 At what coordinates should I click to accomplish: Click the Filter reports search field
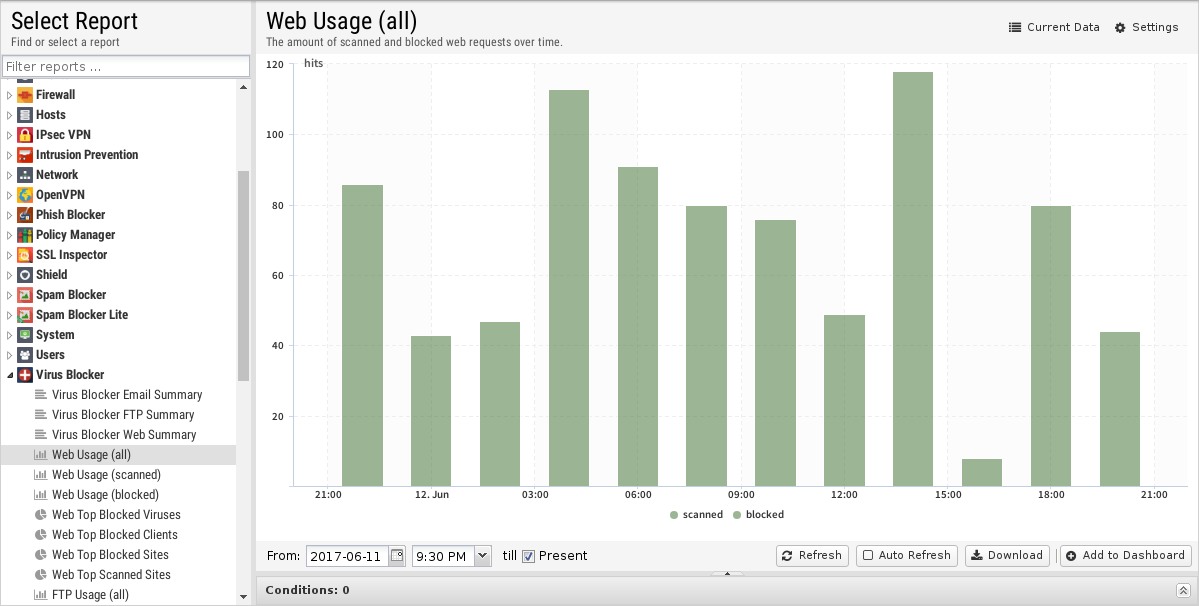pos(125,66)
